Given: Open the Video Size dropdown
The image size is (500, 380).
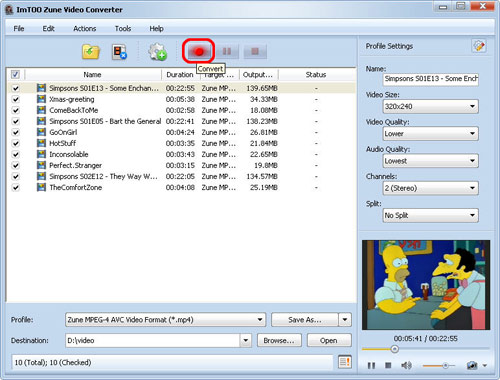Looking at the screenshot, I should (431, 106).
